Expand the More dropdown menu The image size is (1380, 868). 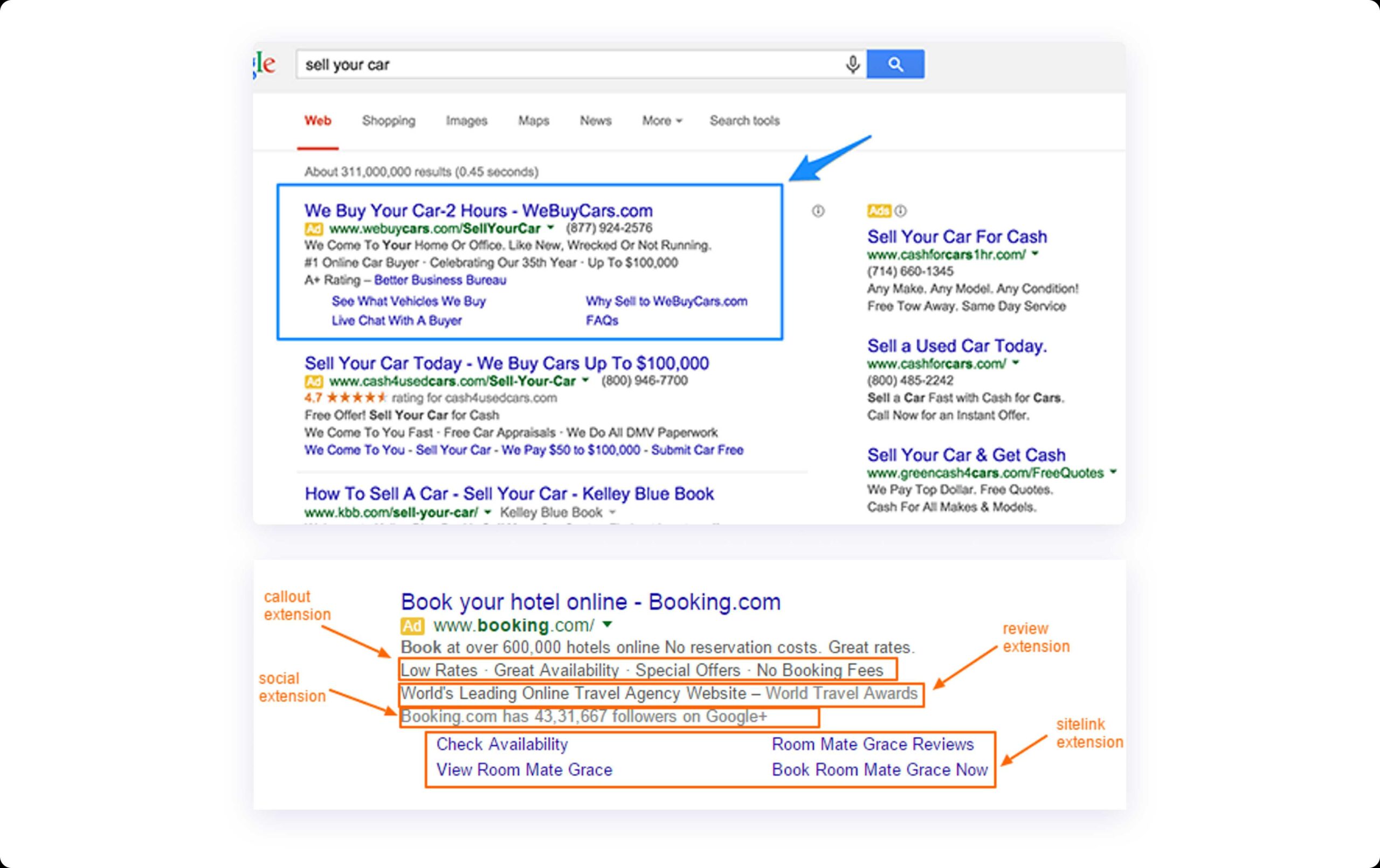coord(661,121)
